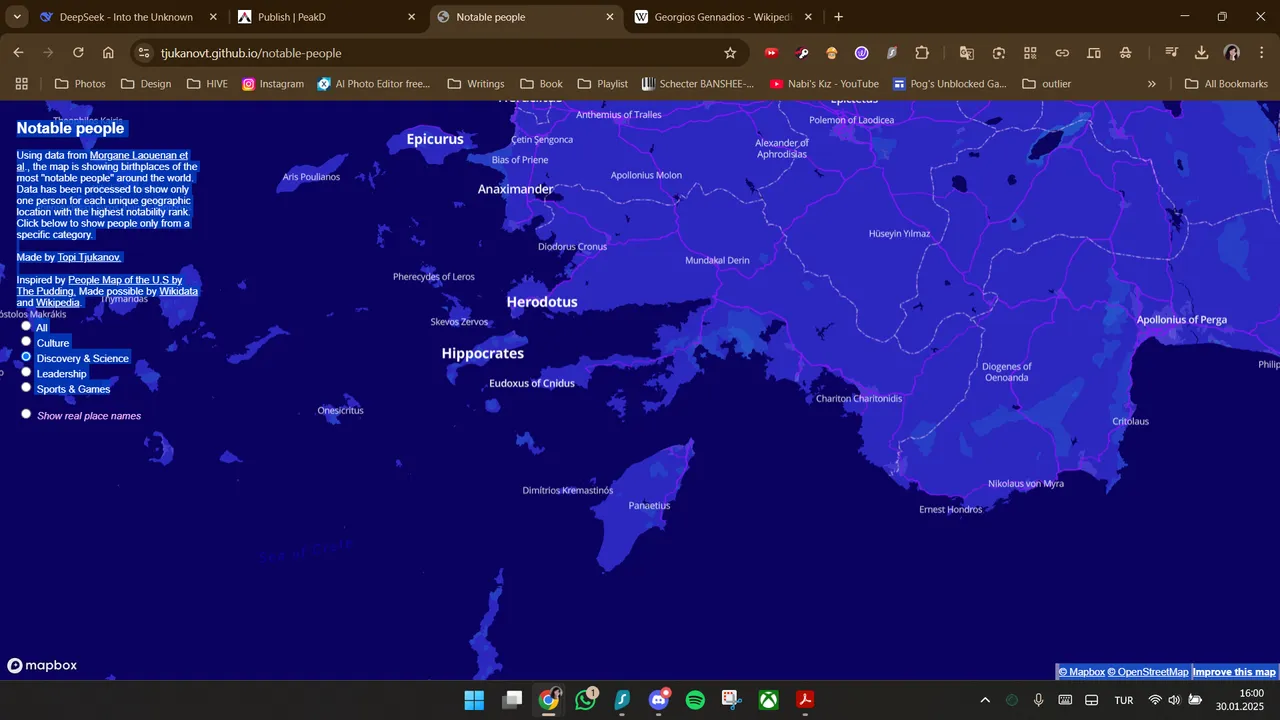
Task: Click the Improve this map link
Action: [x=1234, y=672]
